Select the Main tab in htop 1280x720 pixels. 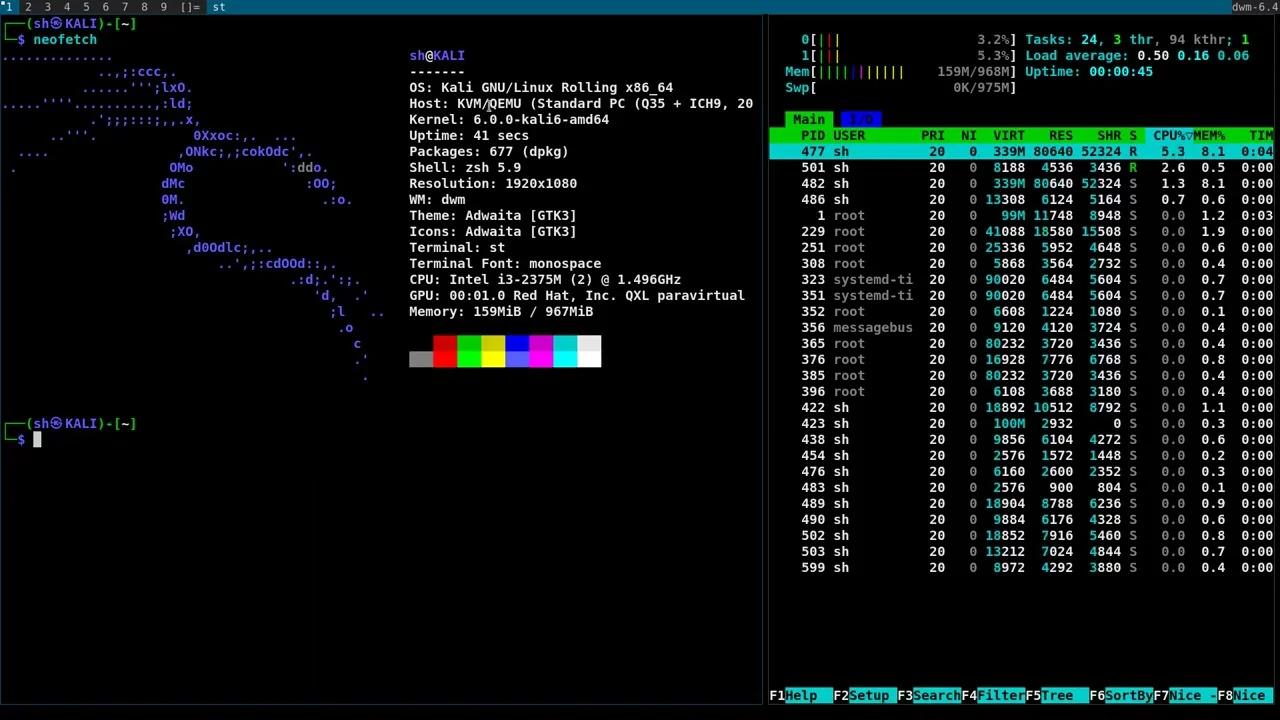pyautogui.click(x=808, y=119)
